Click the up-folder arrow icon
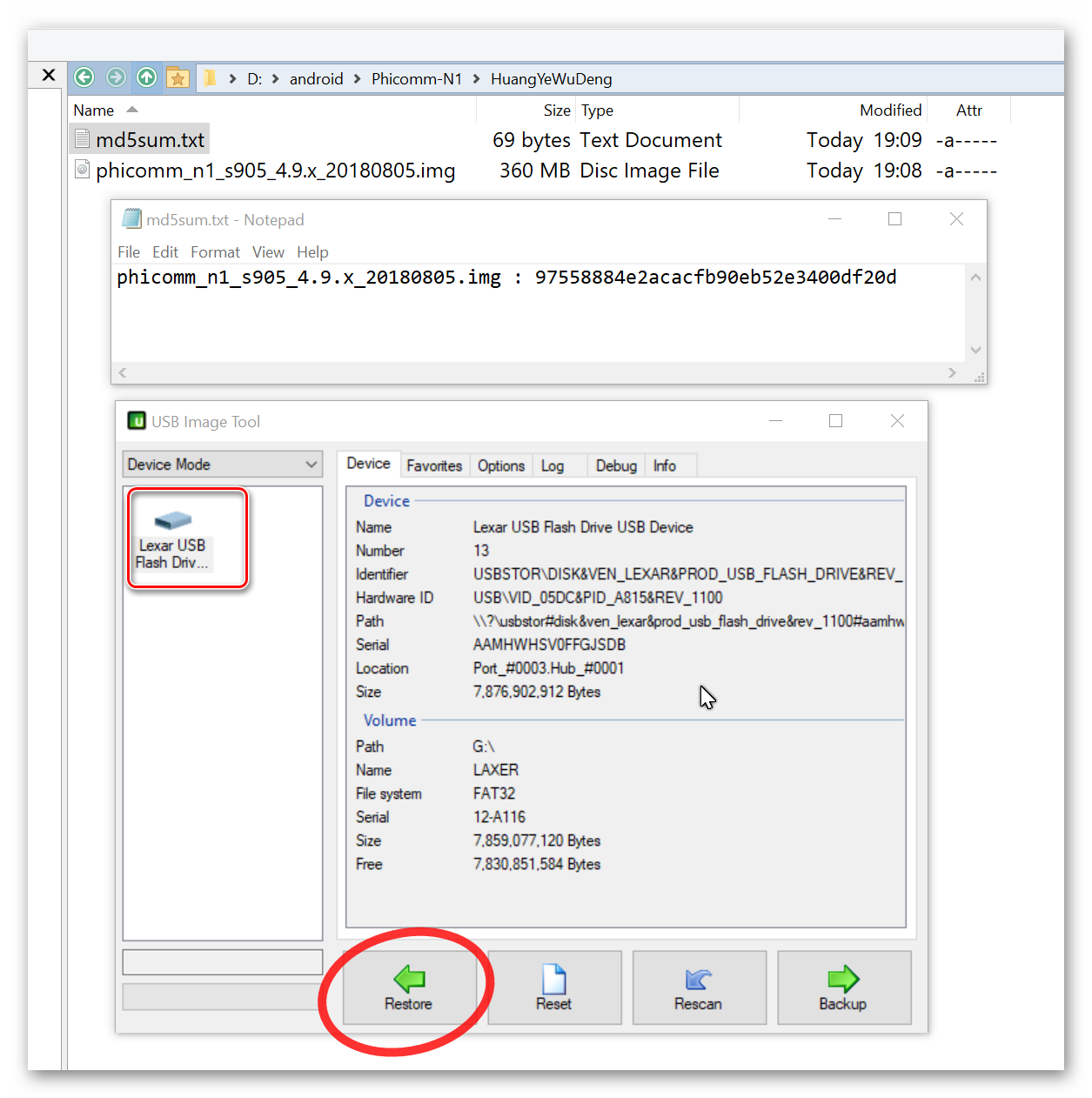This screenshot has width=1092, height=1098. (x=147, y=77)
